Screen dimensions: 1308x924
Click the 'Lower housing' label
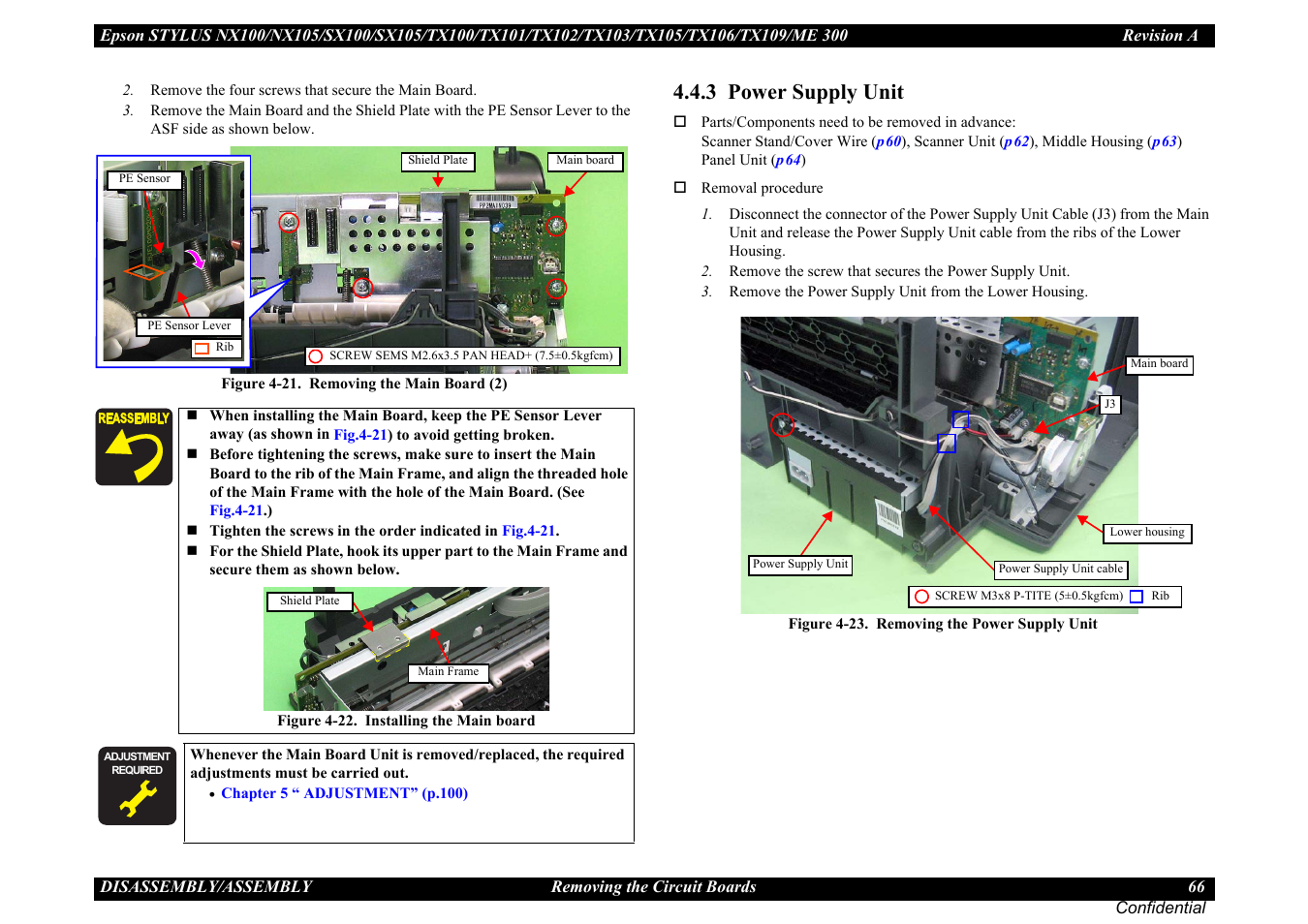pos(1147,533)
